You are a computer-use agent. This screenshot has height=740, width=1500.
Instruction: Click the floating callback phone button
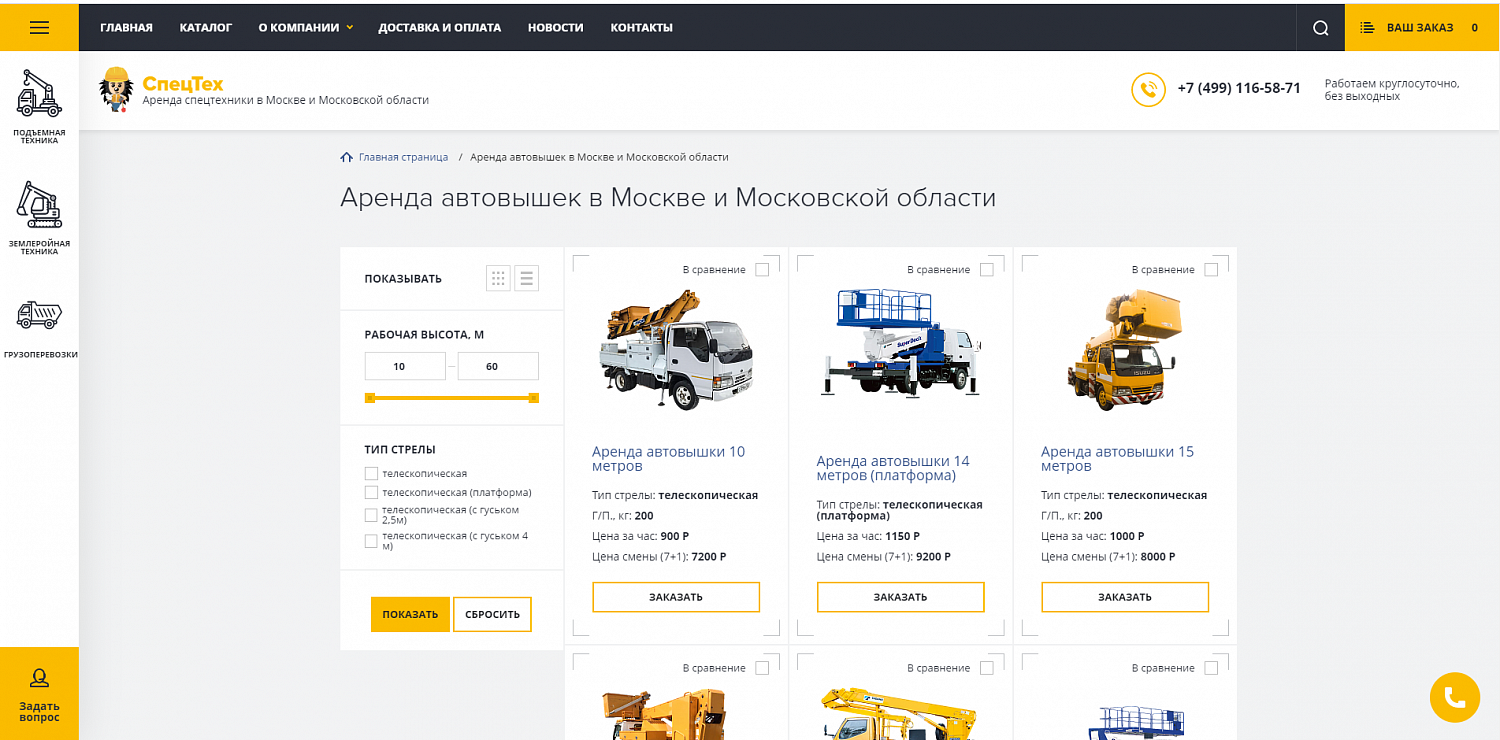(1454, 697)
